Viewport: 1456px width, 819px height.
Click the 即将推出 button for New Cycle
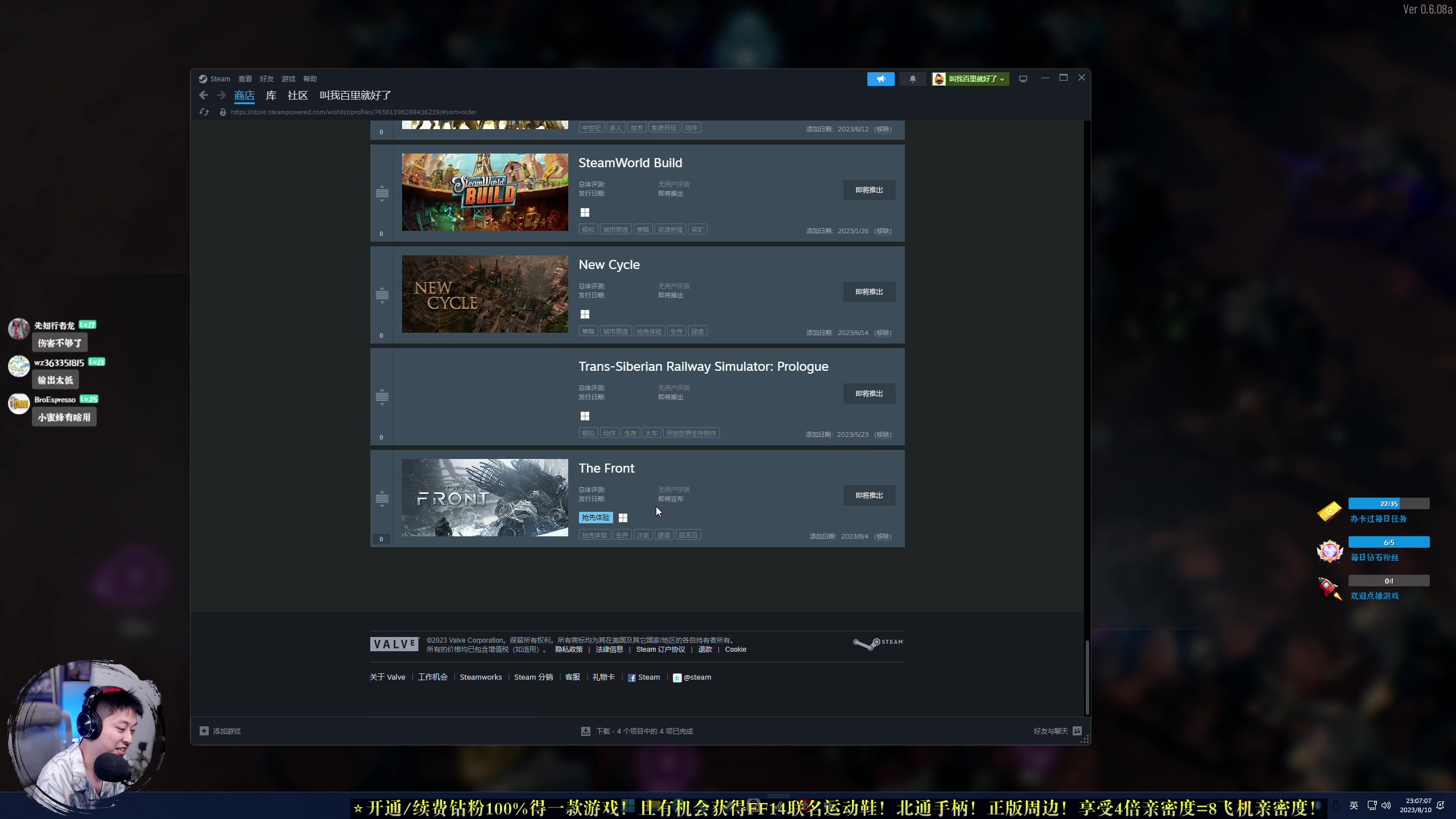tap(869, 292)
